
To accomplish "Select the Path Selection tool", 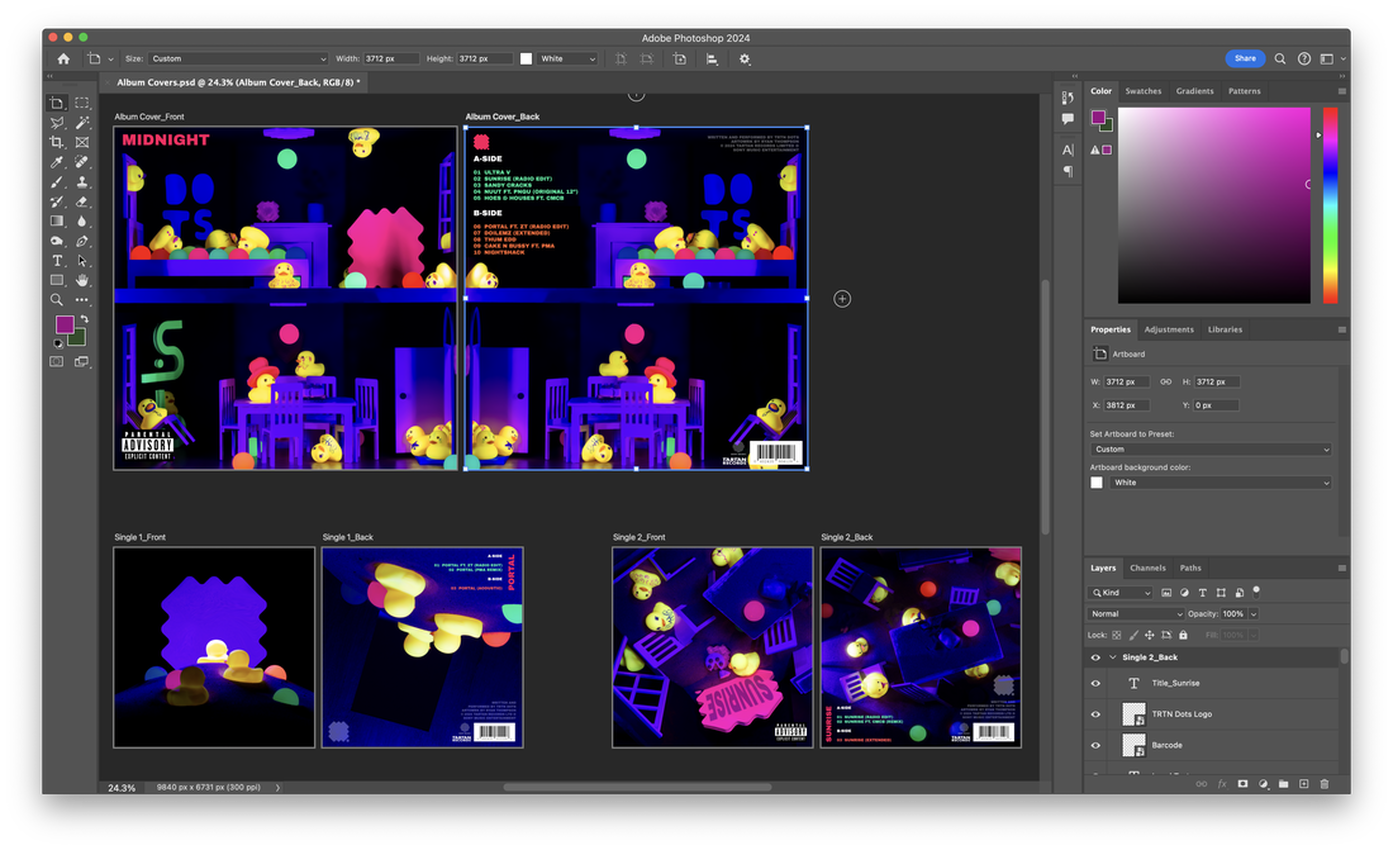I will coord(82,260).
